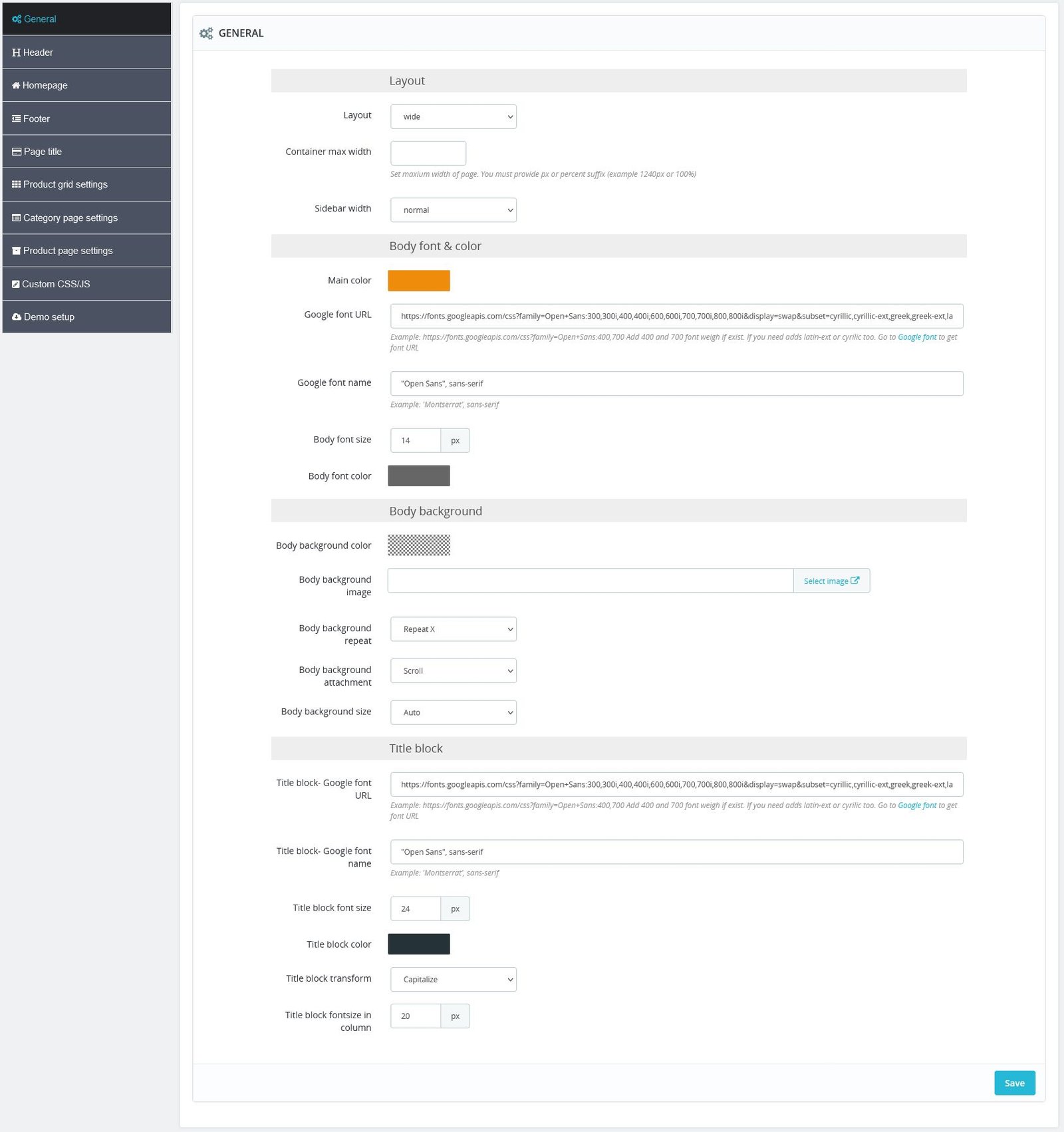Viewport: 1064px width, 1132px height.
Task: Click the Header H icon in sidebar
Action: (17, 53)
